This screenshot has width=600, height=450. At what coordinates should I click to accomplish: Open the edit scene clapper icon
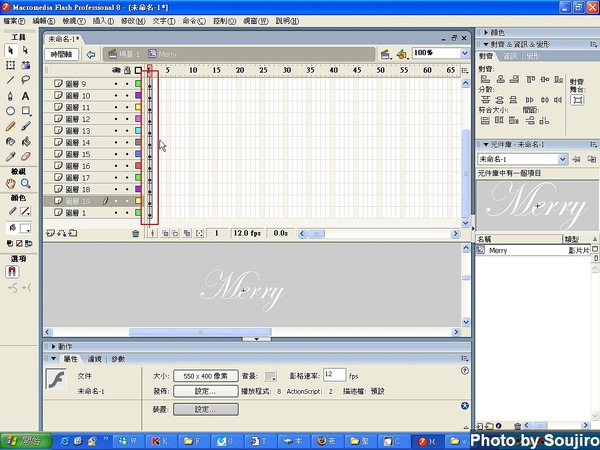coord(386,54)
